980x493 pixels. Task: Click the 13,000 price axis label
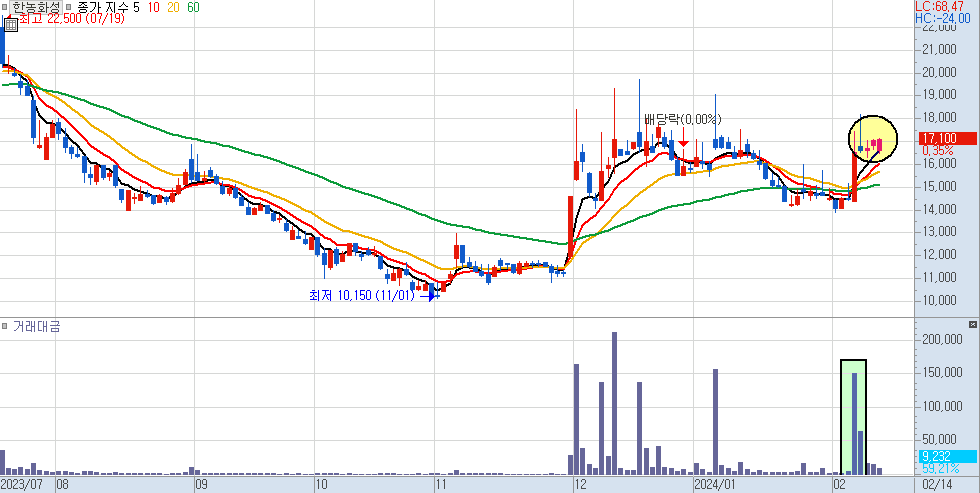coord(939,231)
